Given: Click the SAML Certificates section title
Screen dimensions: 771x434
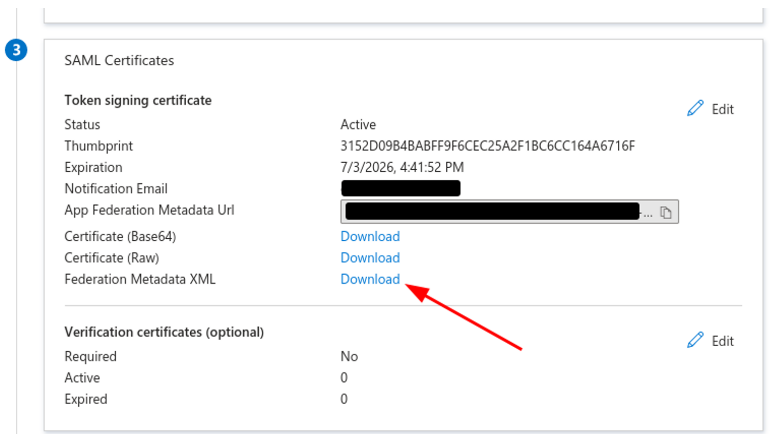Looking at the screenshot, I should pyautogui.click(x=119, y=60).
